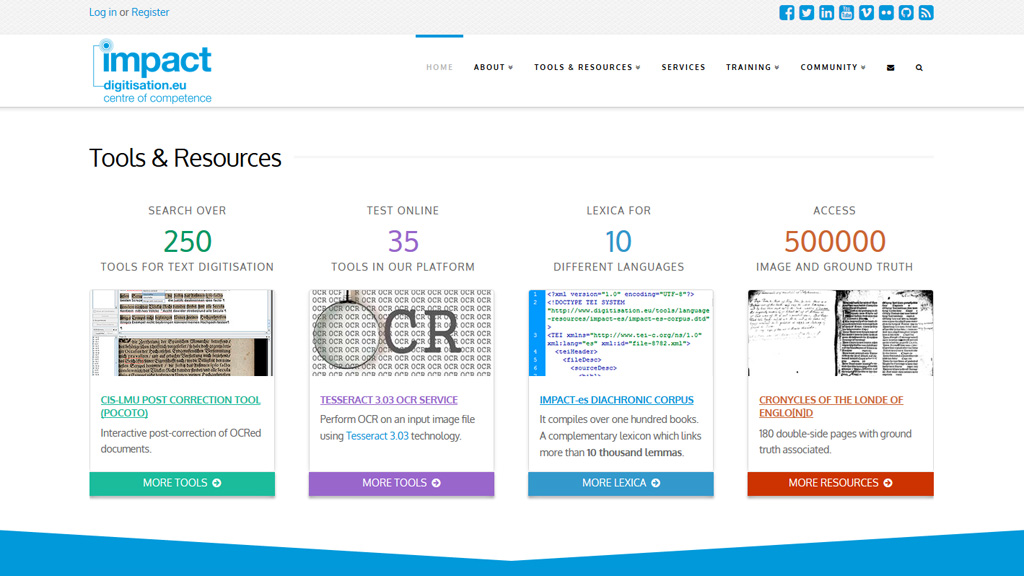1024x576 pixels.
Task: Click the Register link
Action: point(150,12)
